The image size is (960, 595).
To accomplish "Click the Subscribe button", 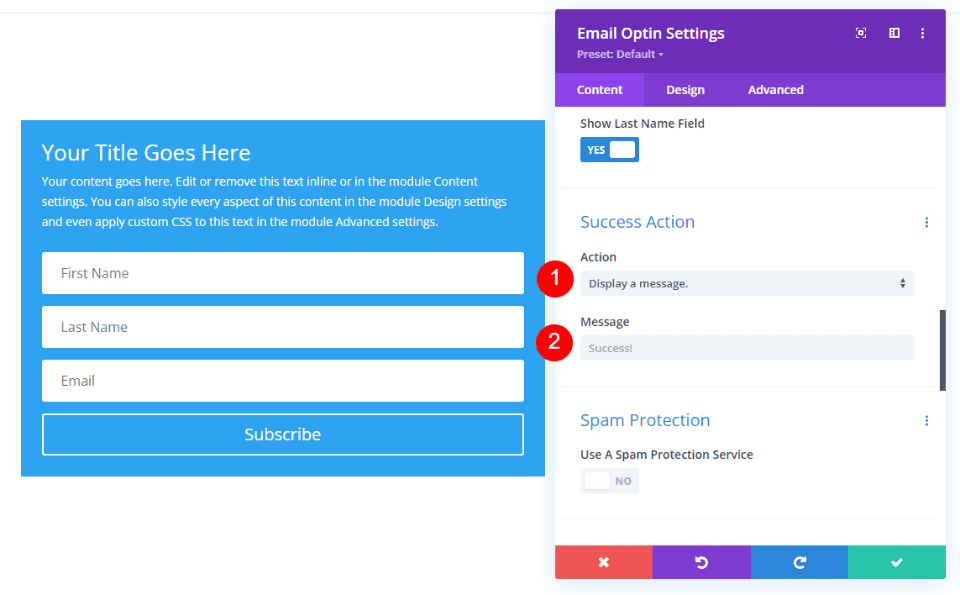I will point(283,434).
